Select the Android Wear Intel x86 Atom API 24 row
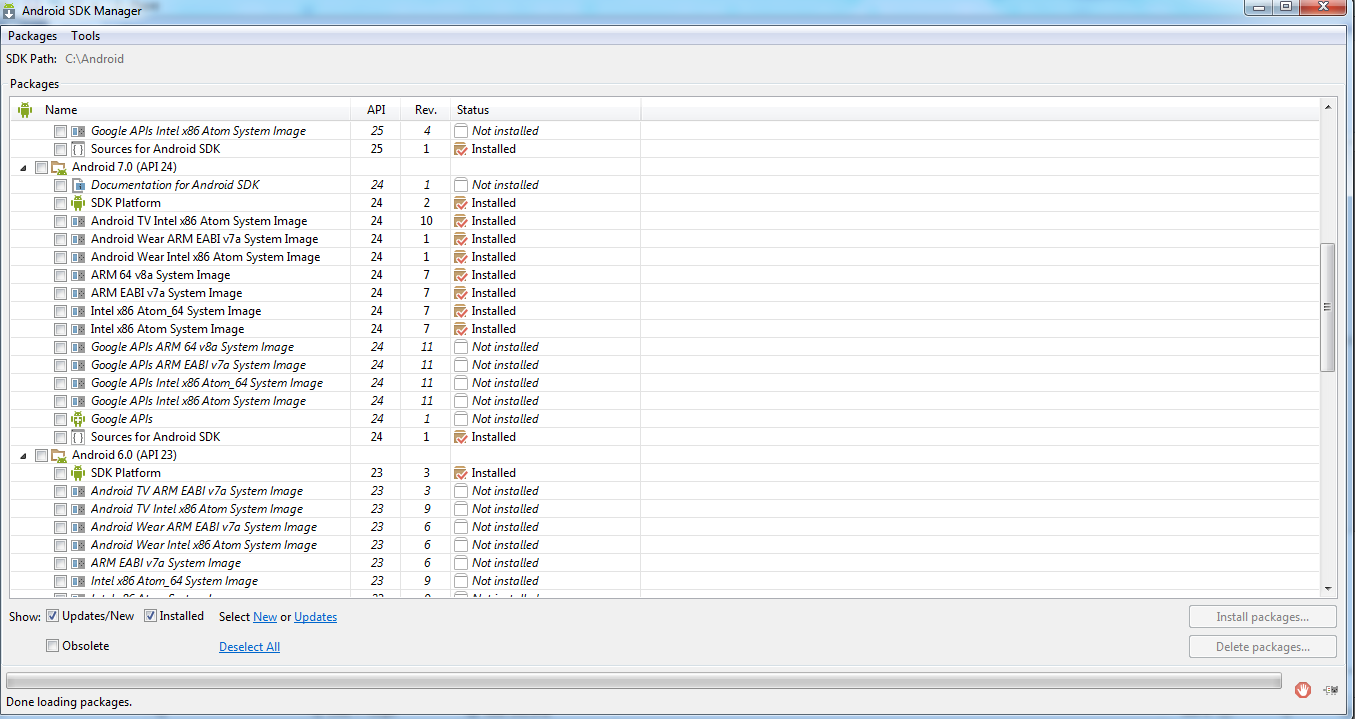The height and width of the screenshot is (719, 1355). [x=665, y=257]
